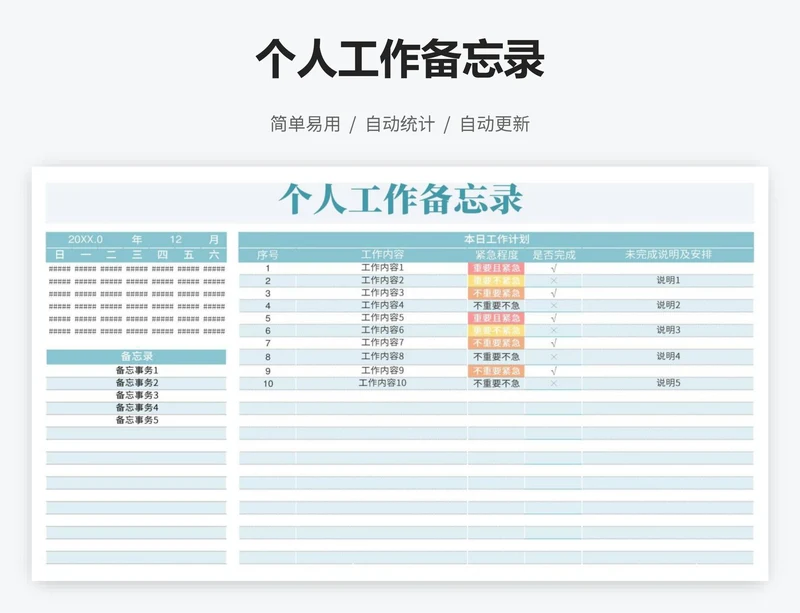Toggle the cross mark for 工作内容2
This screenshot has height=613, width=800.
click(x=554, y=281)
